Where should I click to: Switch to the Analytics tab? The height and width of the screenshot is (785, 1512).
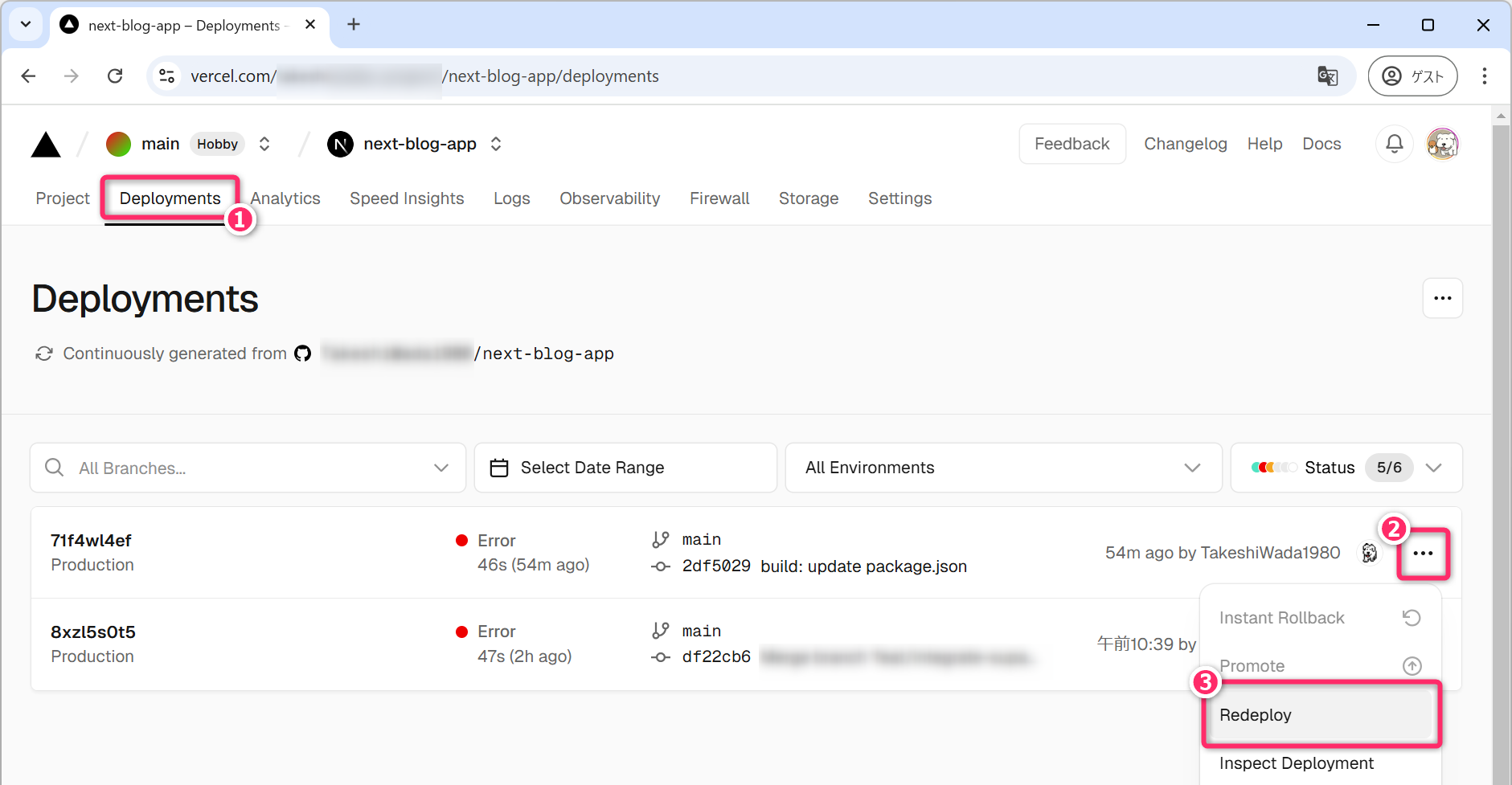tap(285, 198)
